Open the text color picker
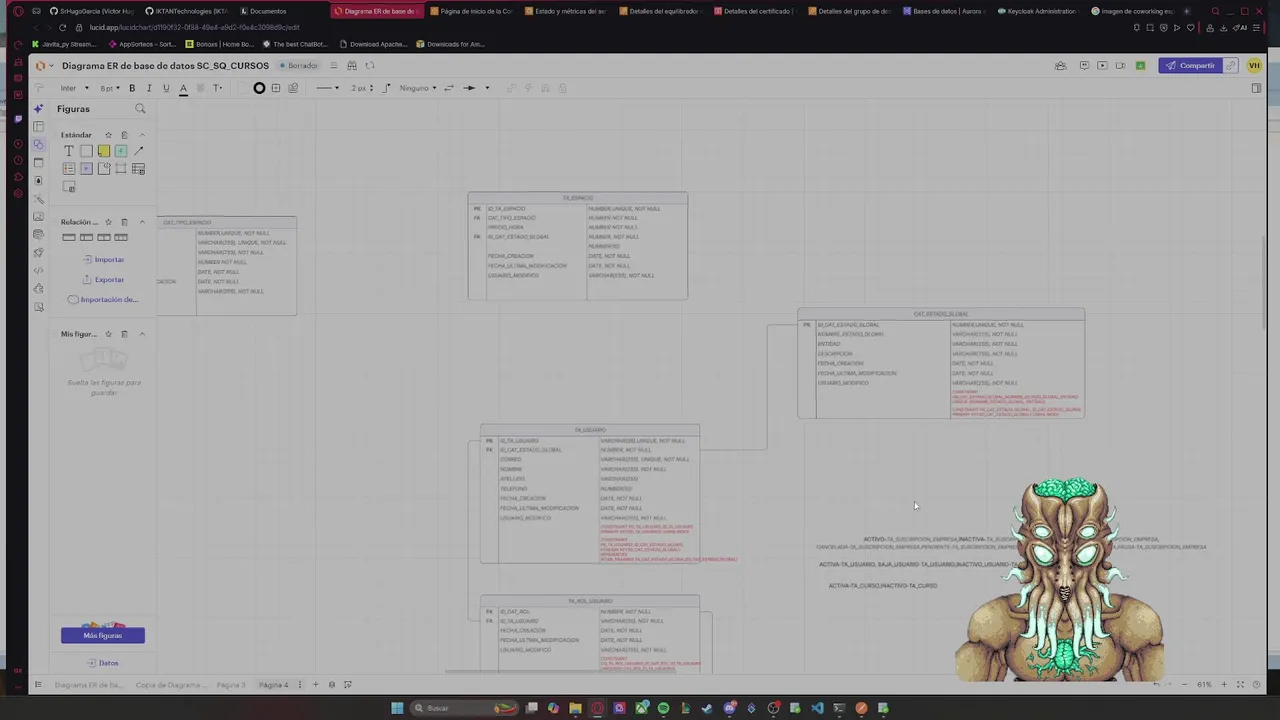The image size is (1280, 720). point(183,88)
